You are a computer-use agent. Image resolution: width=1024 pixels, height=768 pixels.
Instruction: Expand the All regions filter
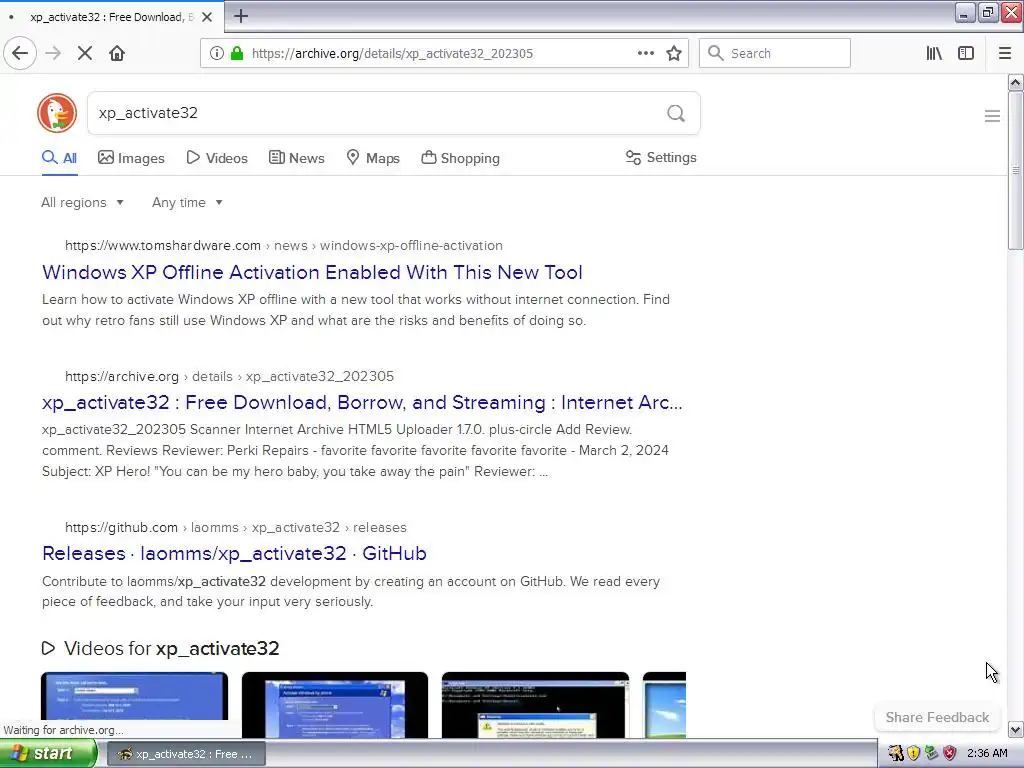point(82,202)
